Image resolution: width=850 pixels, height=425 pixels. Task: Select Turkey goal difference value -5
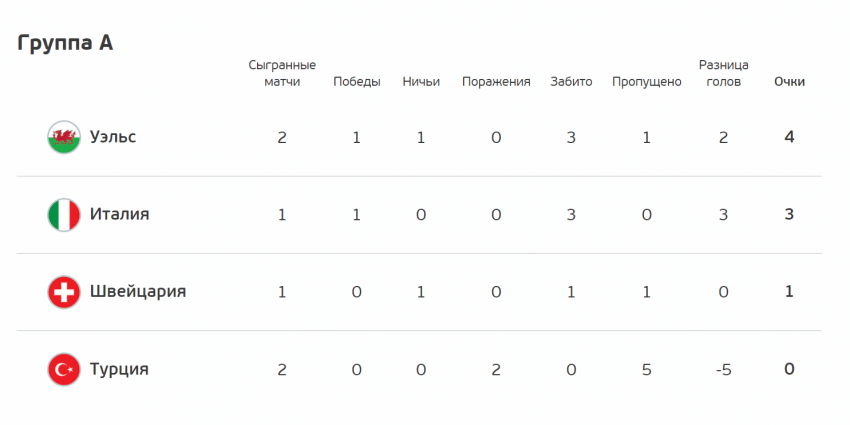point(724,370)
